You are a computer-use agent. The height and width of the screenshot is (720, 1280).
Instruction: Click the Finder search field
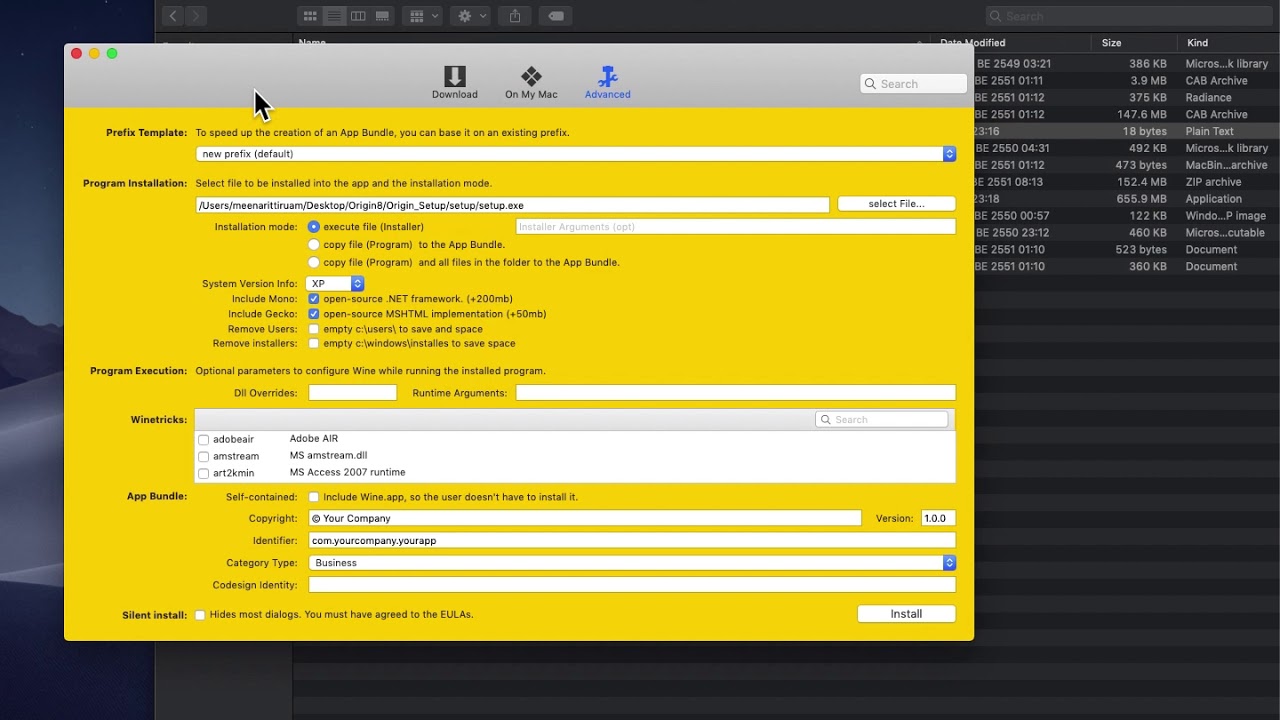(x=1128, y=16)
